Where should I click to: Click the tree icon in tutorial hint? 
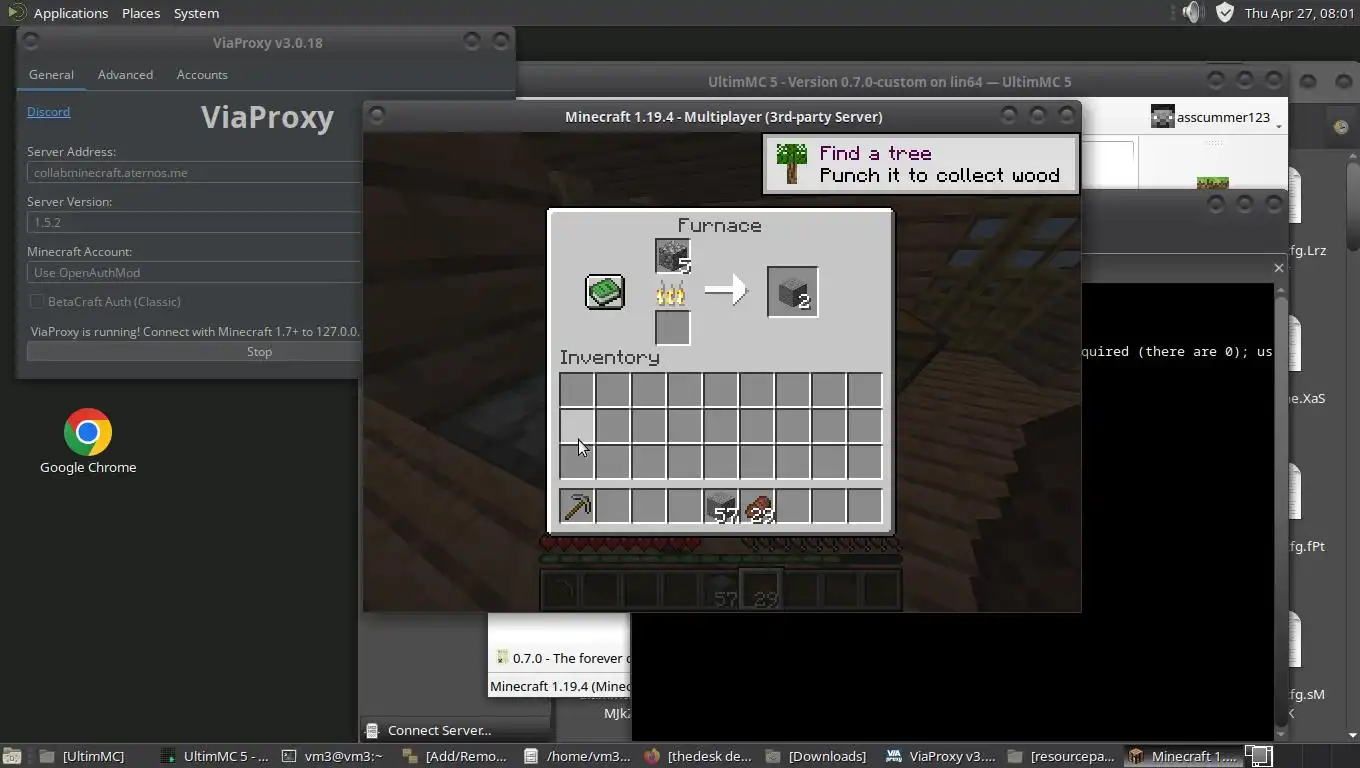point(792,164)
